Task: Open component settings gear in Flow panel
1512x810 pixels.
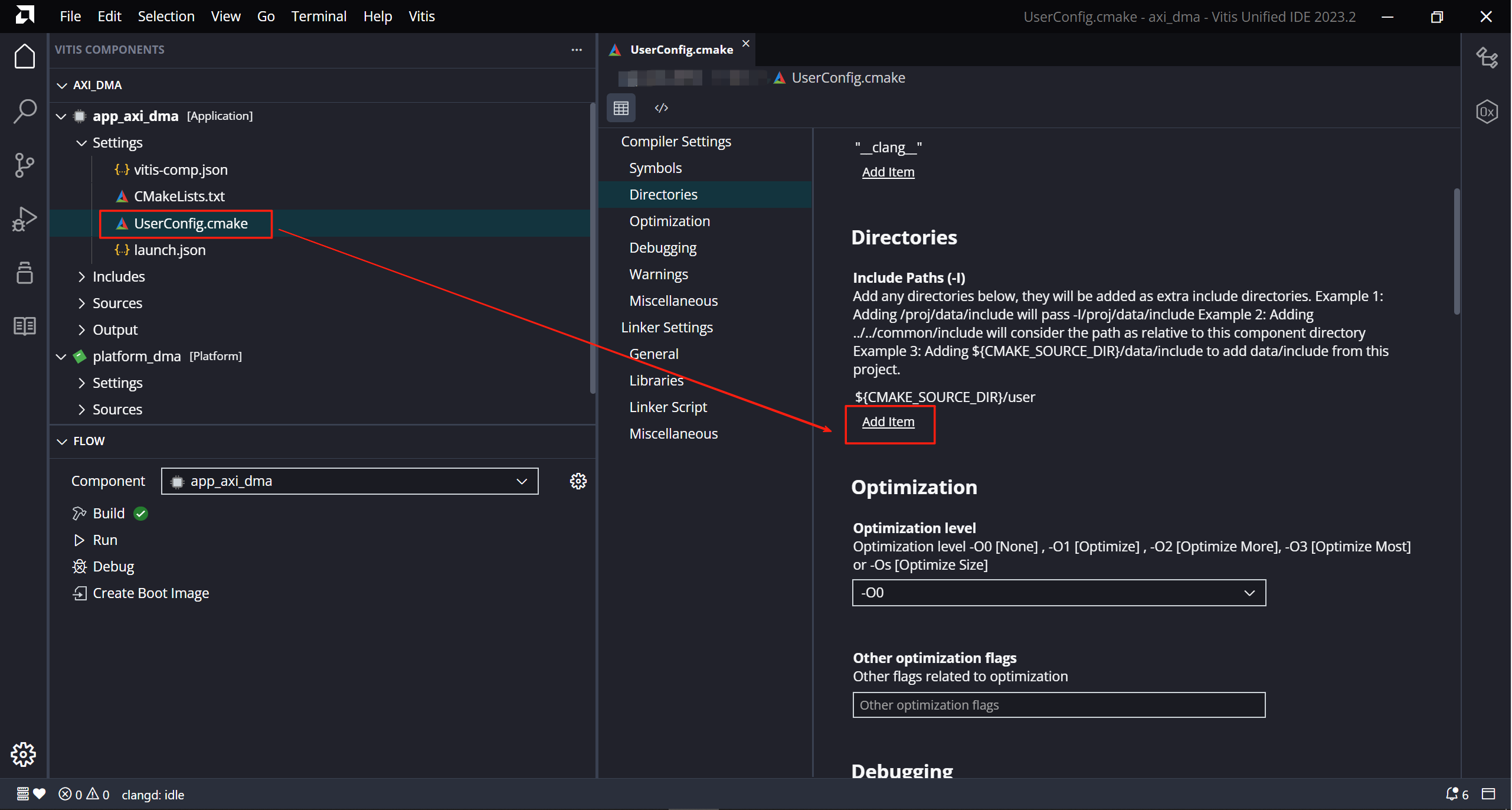Action: click(578, 481)
